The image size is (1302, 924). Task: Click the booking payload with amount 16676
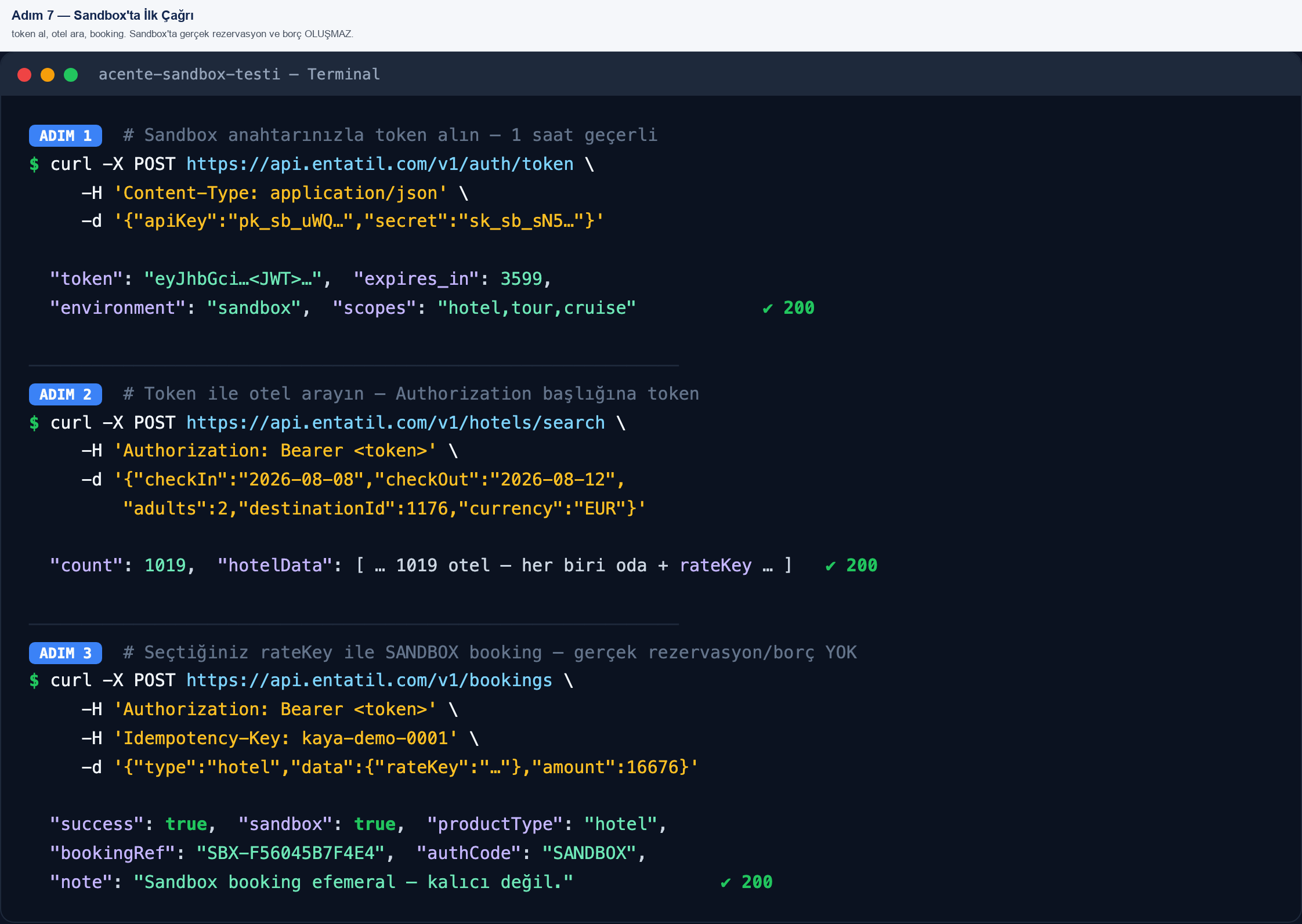pyautogui.click(x=406, y=767)
